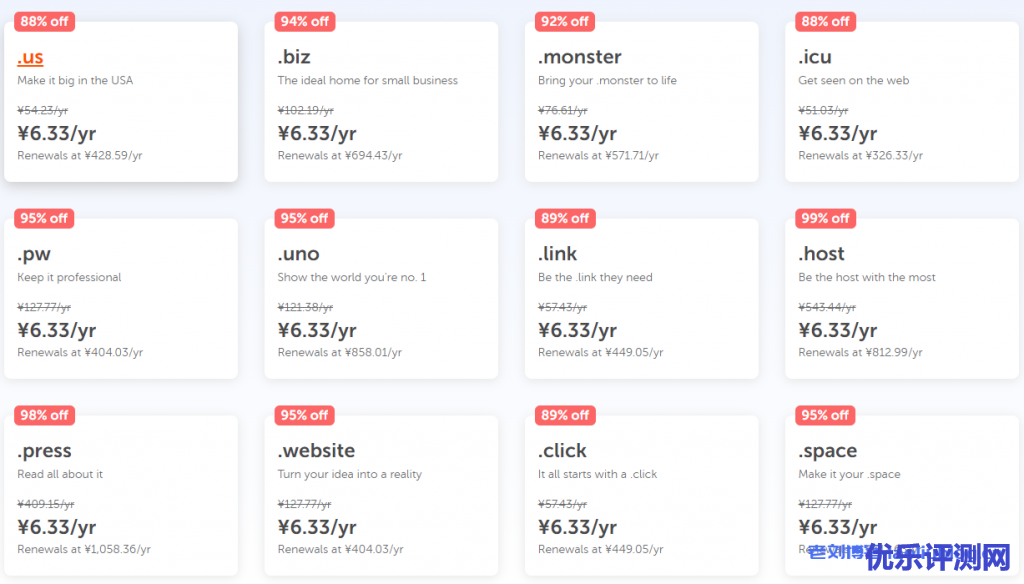
Task: Choose the .icu domain name
Action: tap(815, 57)
